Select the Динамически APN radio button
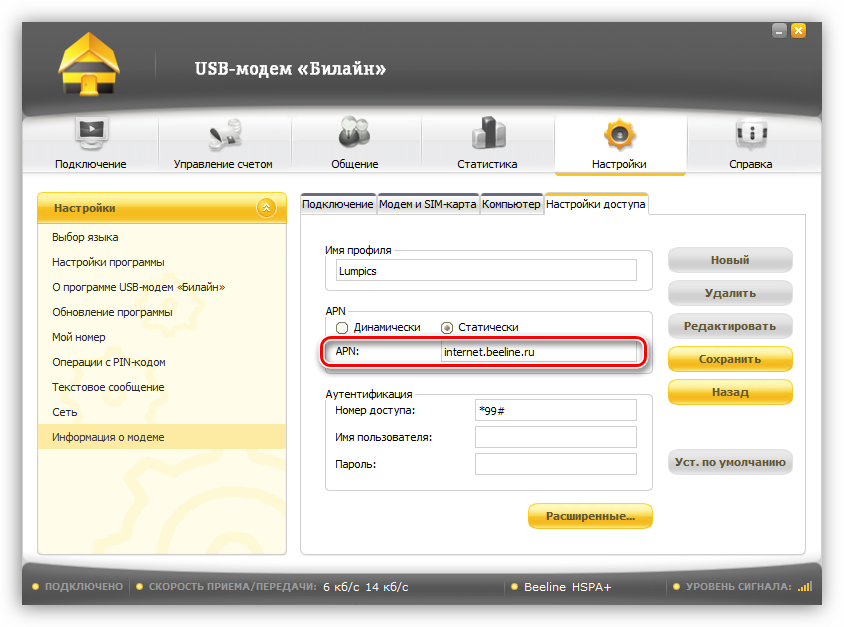Viewport: 844px width, 627px height. tap(342, 327)
